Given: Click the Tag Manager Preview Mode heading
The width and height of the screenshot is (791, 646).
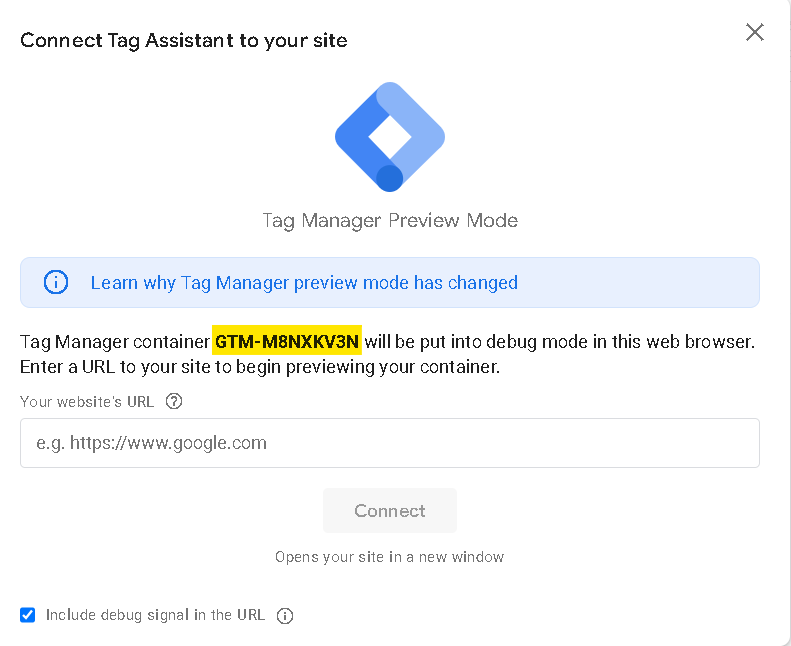Looking at the screenshot, I should click(x=390, y=220).
